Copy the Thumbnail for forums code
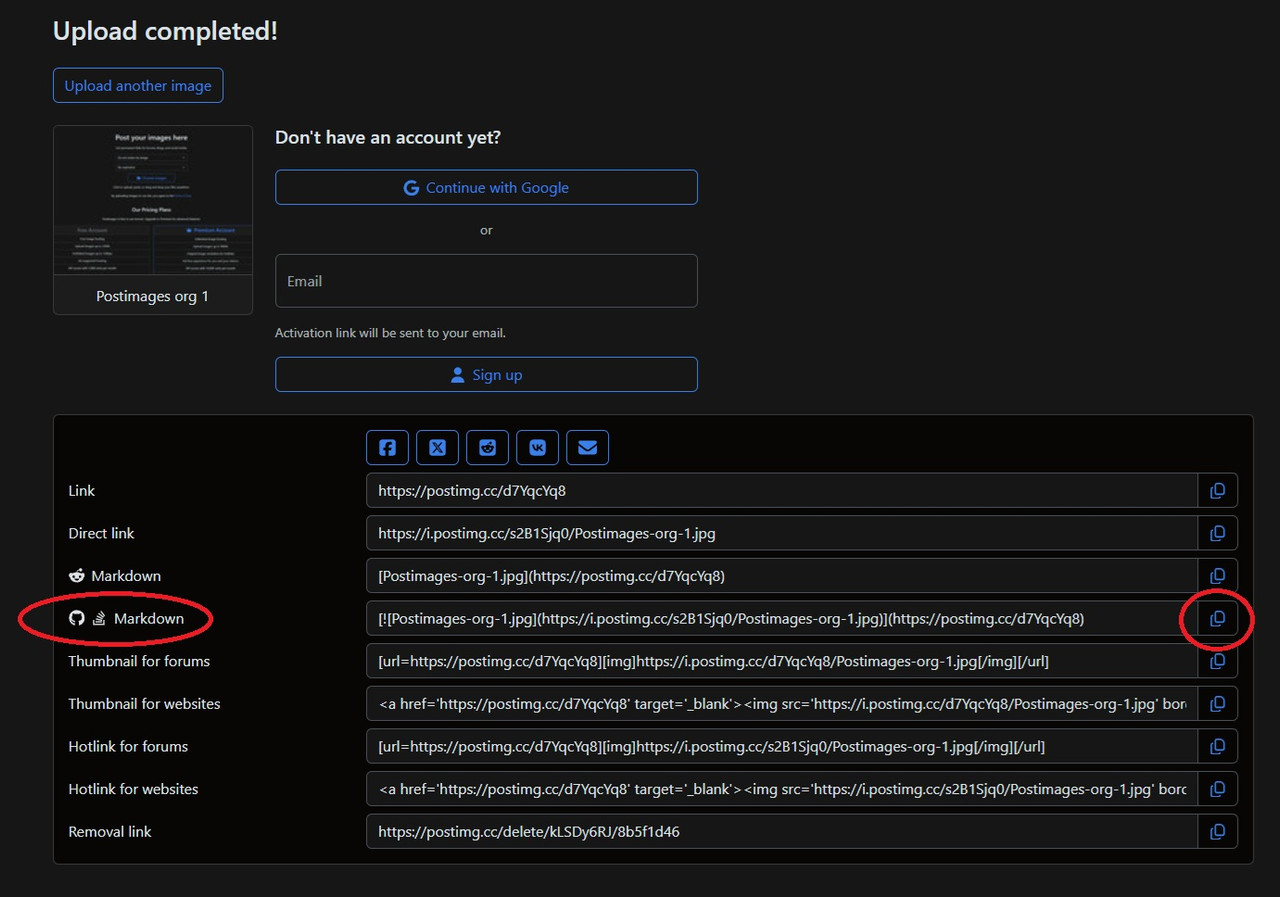Image resolution: width=1280 pixels, height=897 pixels. coord(1217,661)
